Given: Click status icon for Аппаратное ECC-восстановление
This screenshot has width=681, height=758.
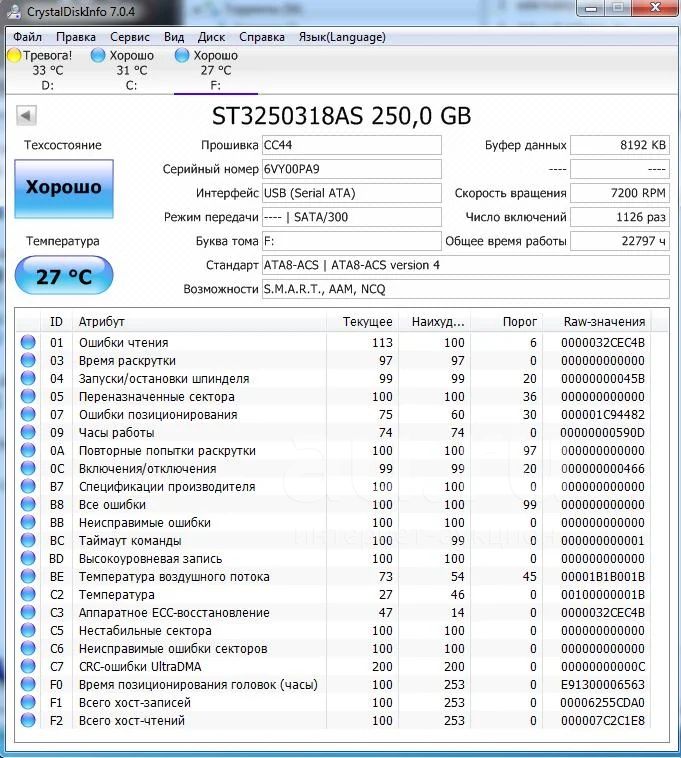Looking at the screenshot, I should coord(28,612).
